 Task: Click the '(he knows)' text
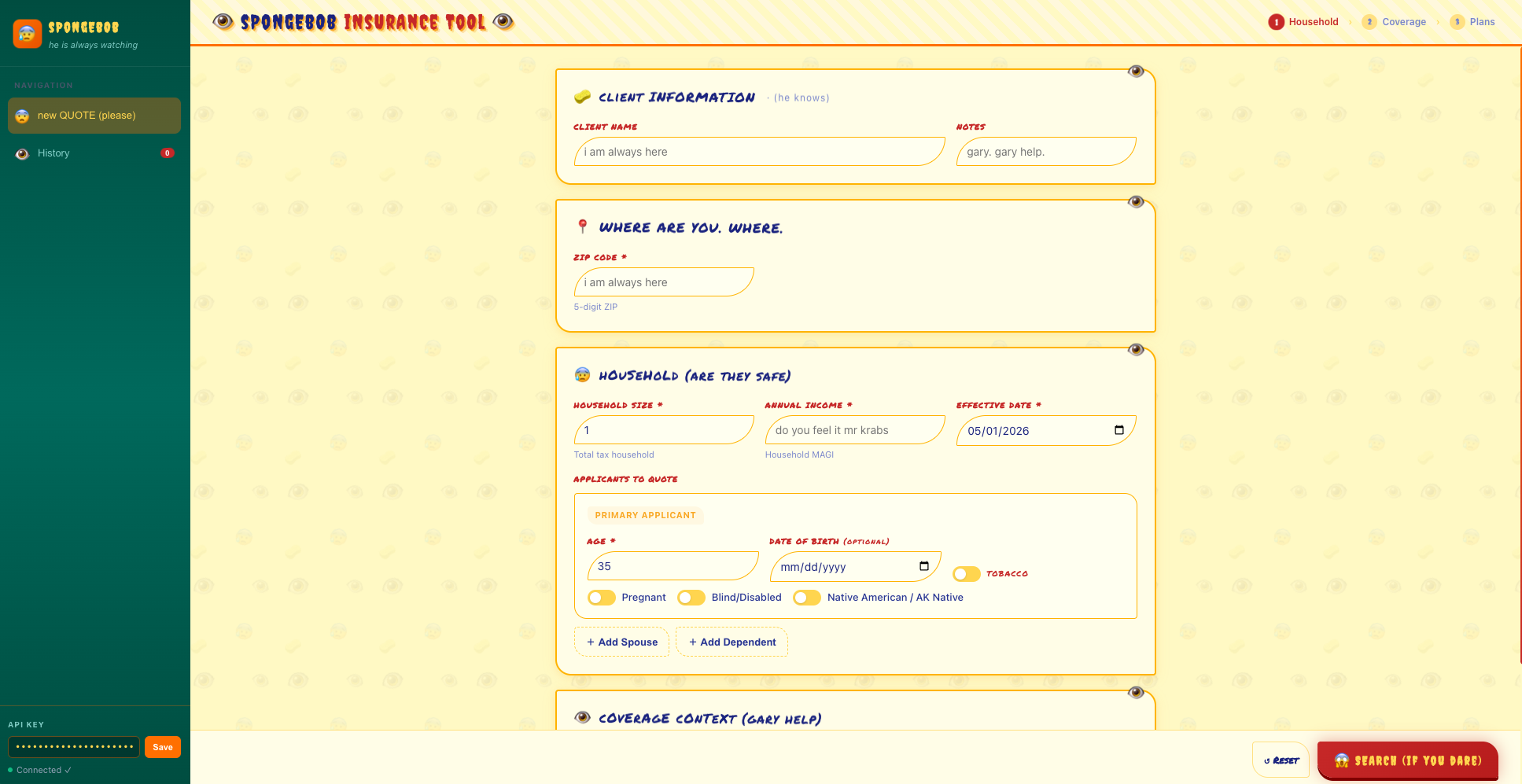802,98
